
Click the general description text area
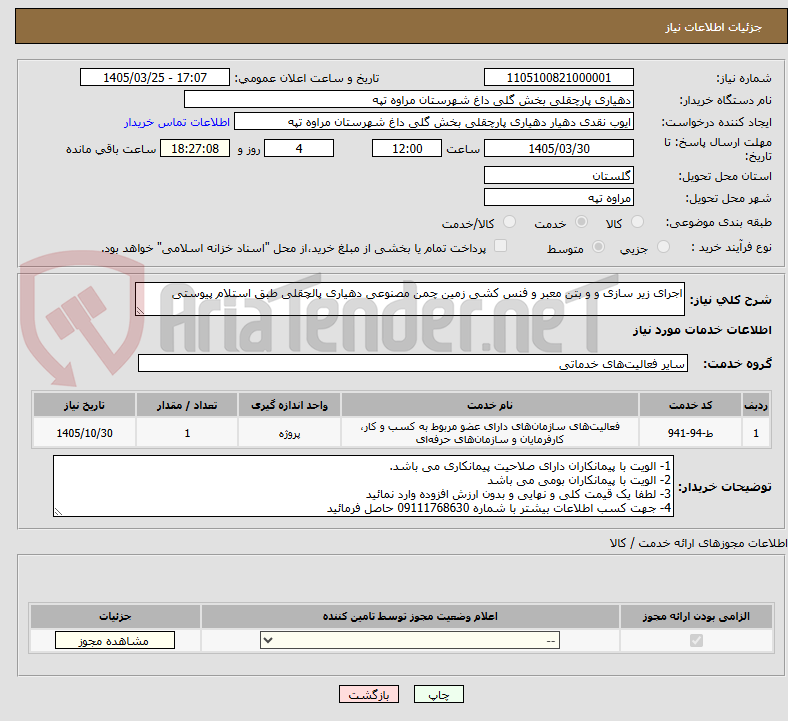(410, 299)
